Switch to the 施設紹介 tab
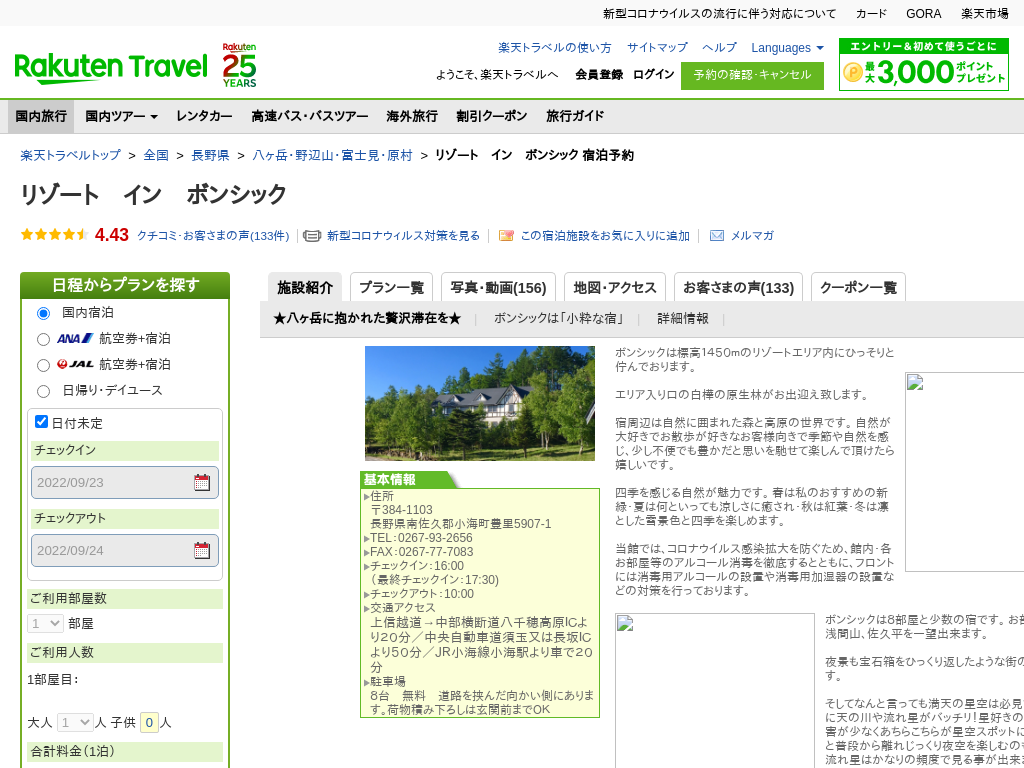This screenshot has height=768, width=1024. (305, 287)
